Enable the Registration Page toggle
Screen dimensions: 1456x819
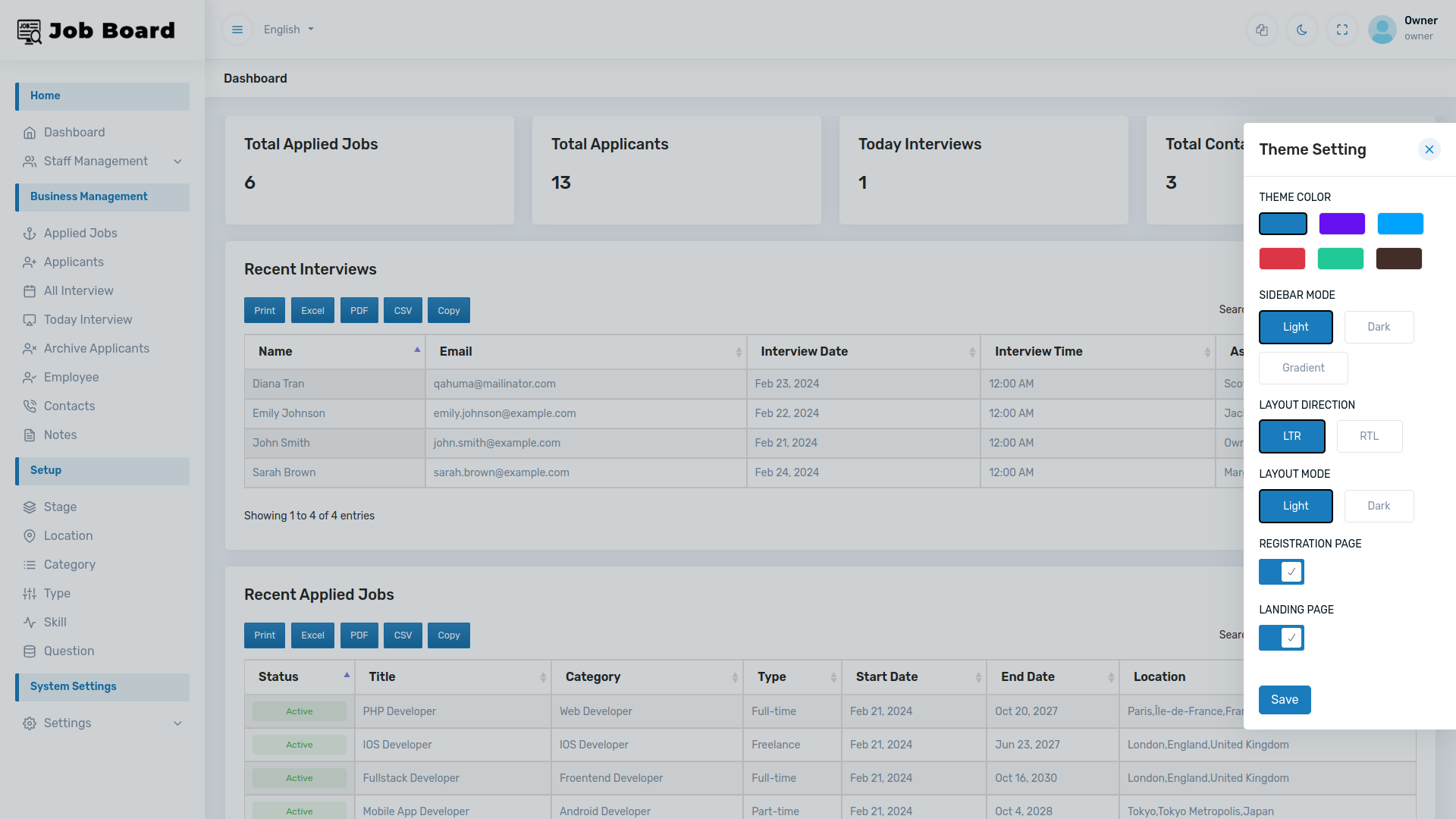click(1281, 572)
